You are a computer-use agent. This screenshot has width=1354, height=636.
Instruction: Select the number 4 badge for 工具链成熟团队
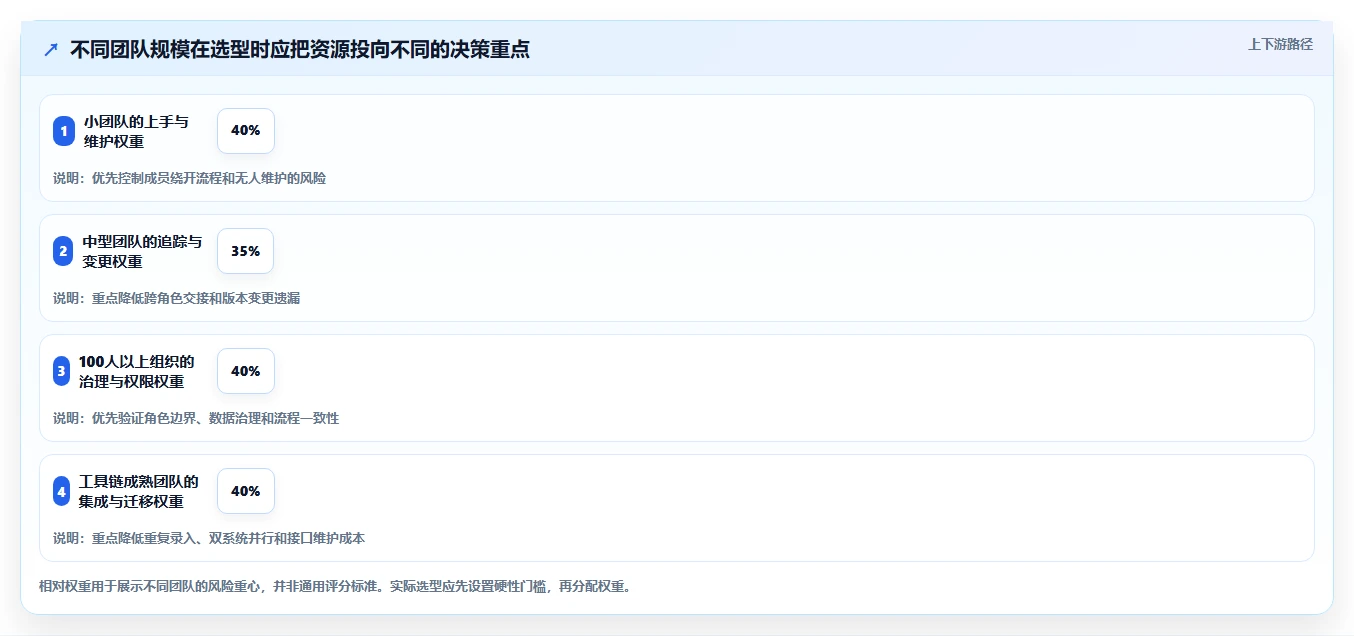point(62,491)
